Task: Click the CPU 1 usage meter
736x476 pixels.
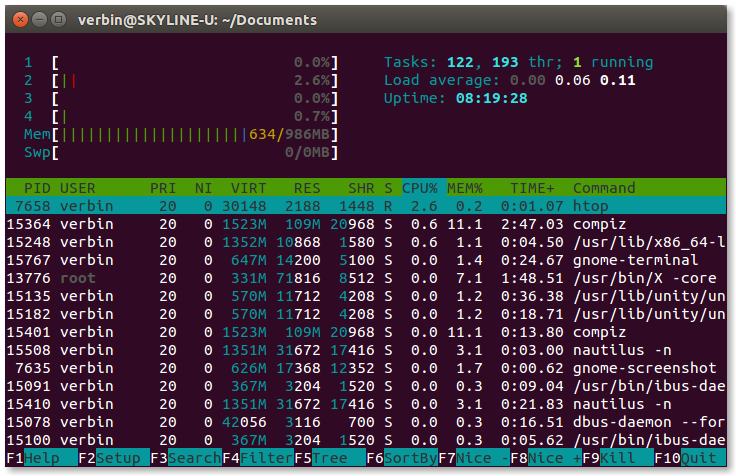Action: [181, 62]
